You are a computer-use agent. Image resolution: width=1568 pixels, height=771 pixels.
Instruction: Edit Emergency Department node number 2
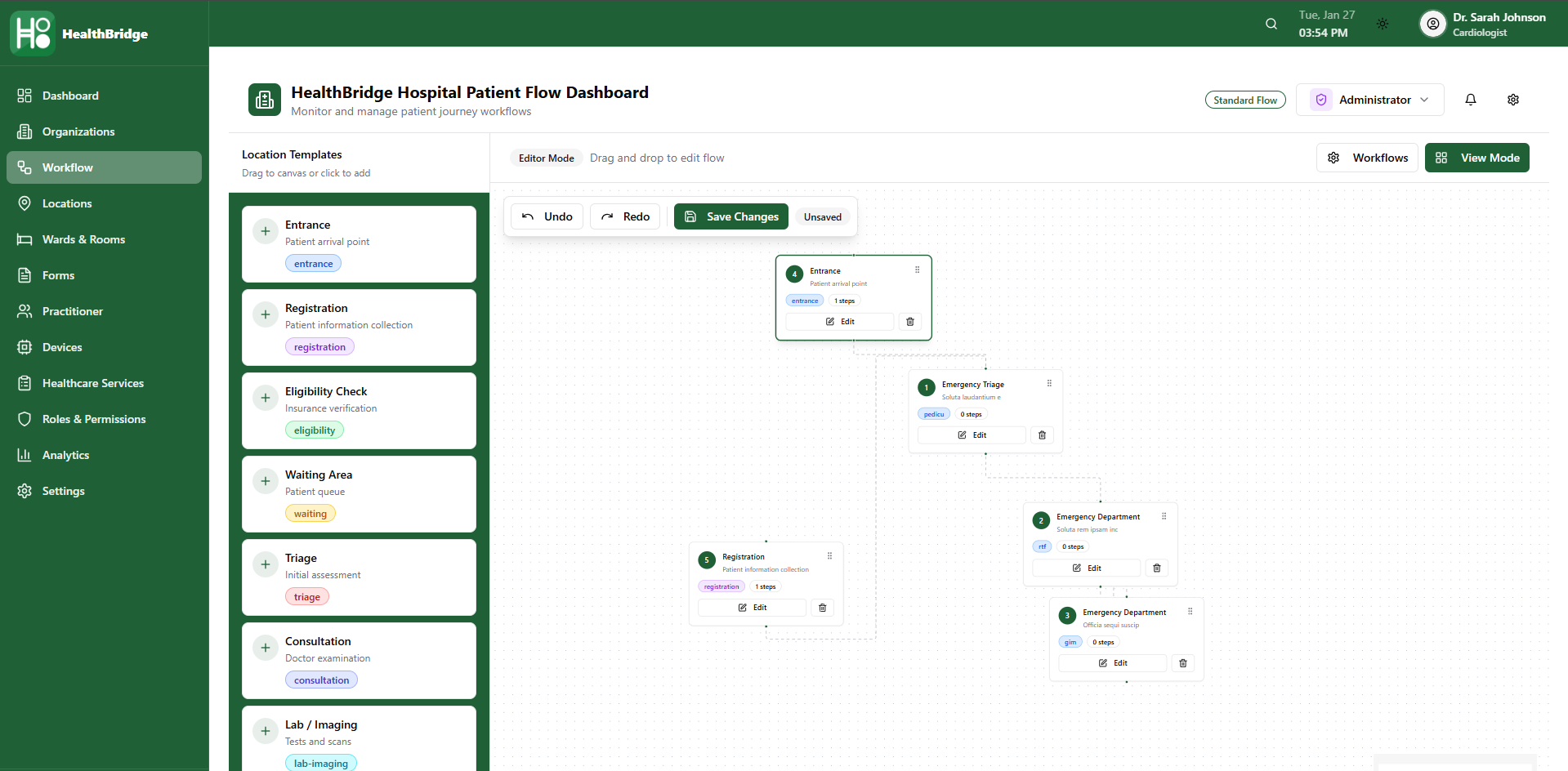pos(1087,568)
